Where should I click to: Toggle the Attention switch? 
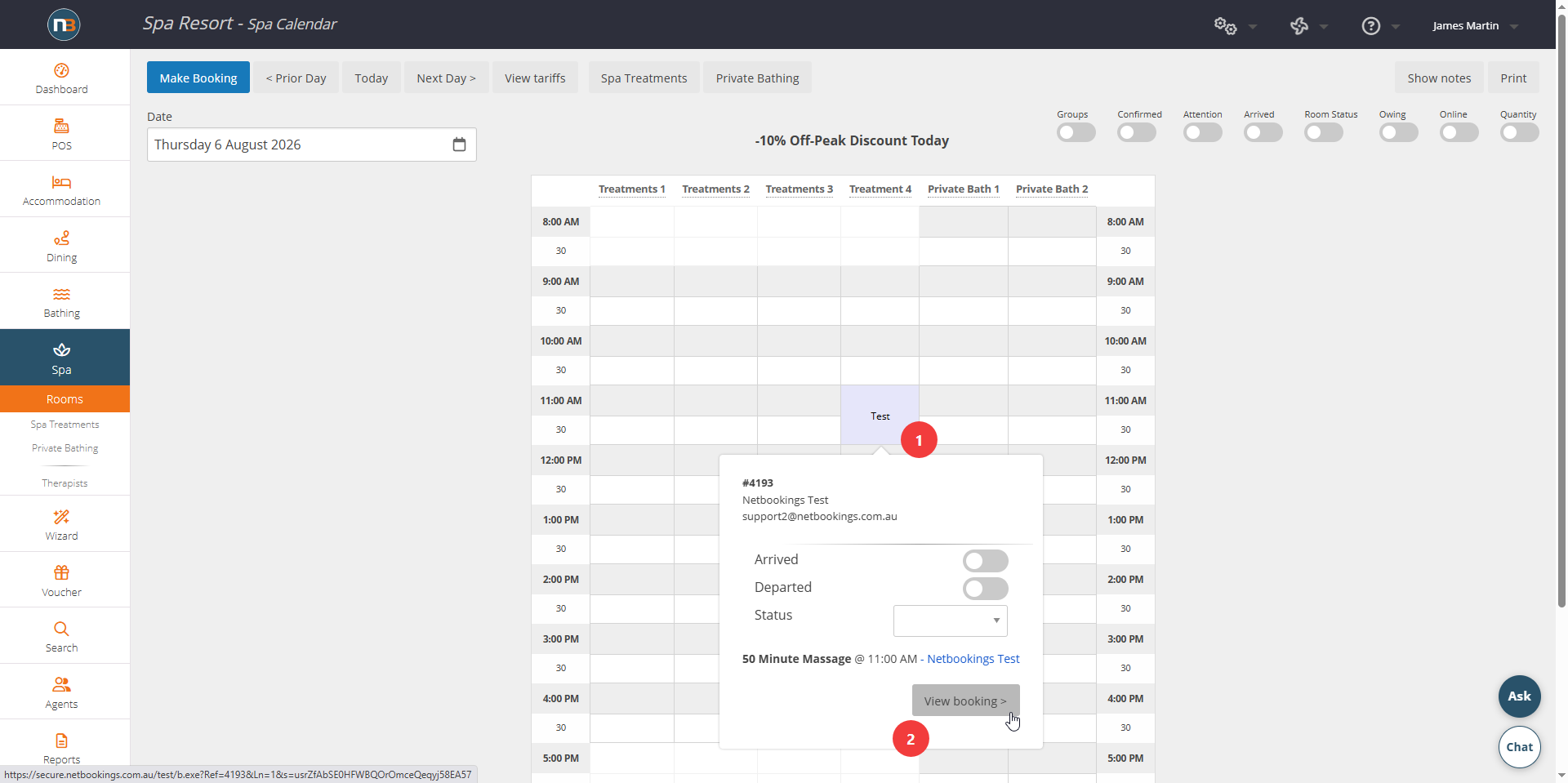[x=1203, y=132]
